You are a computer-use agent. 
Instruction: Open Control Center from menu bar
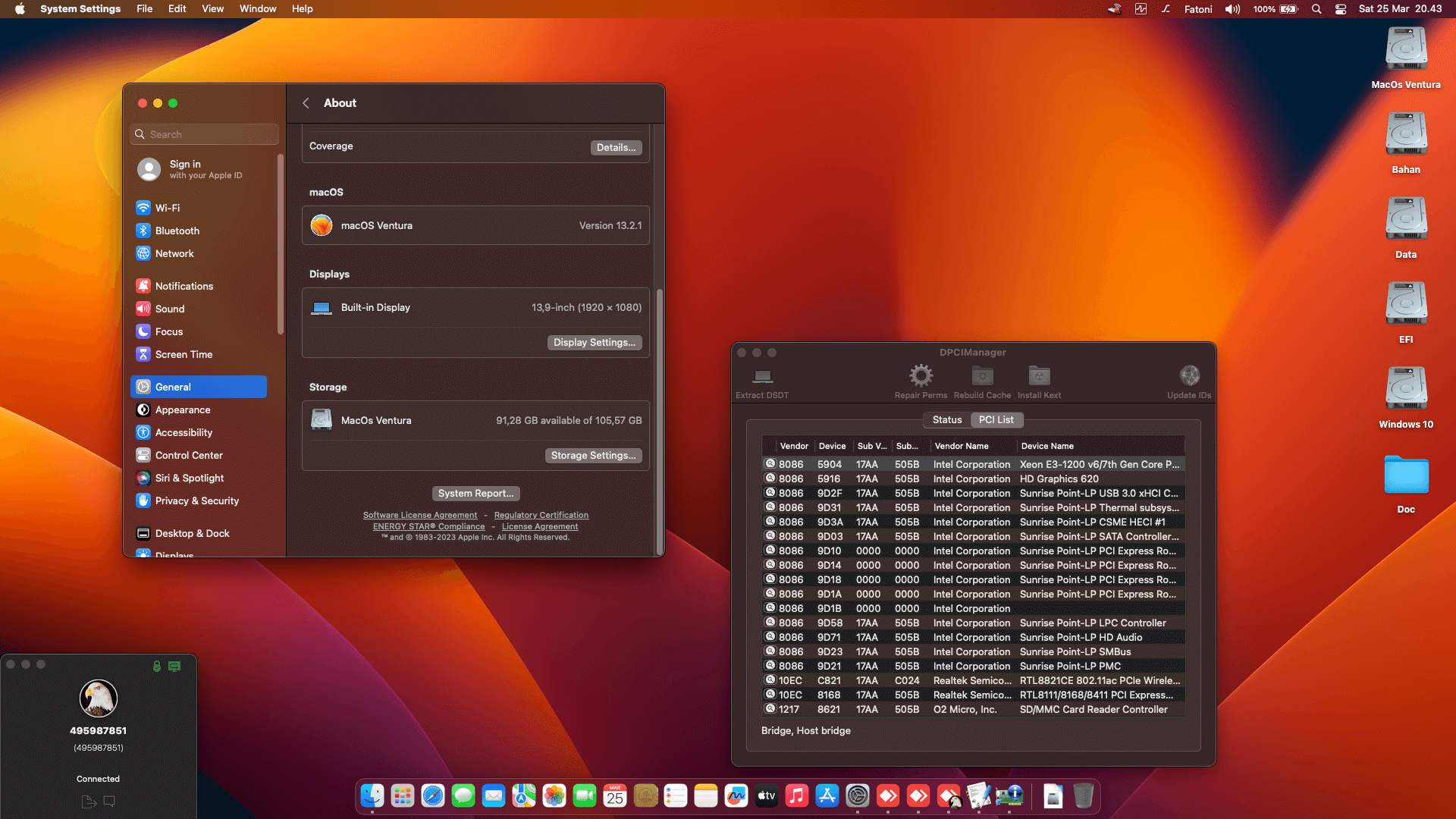[1341, 9]
